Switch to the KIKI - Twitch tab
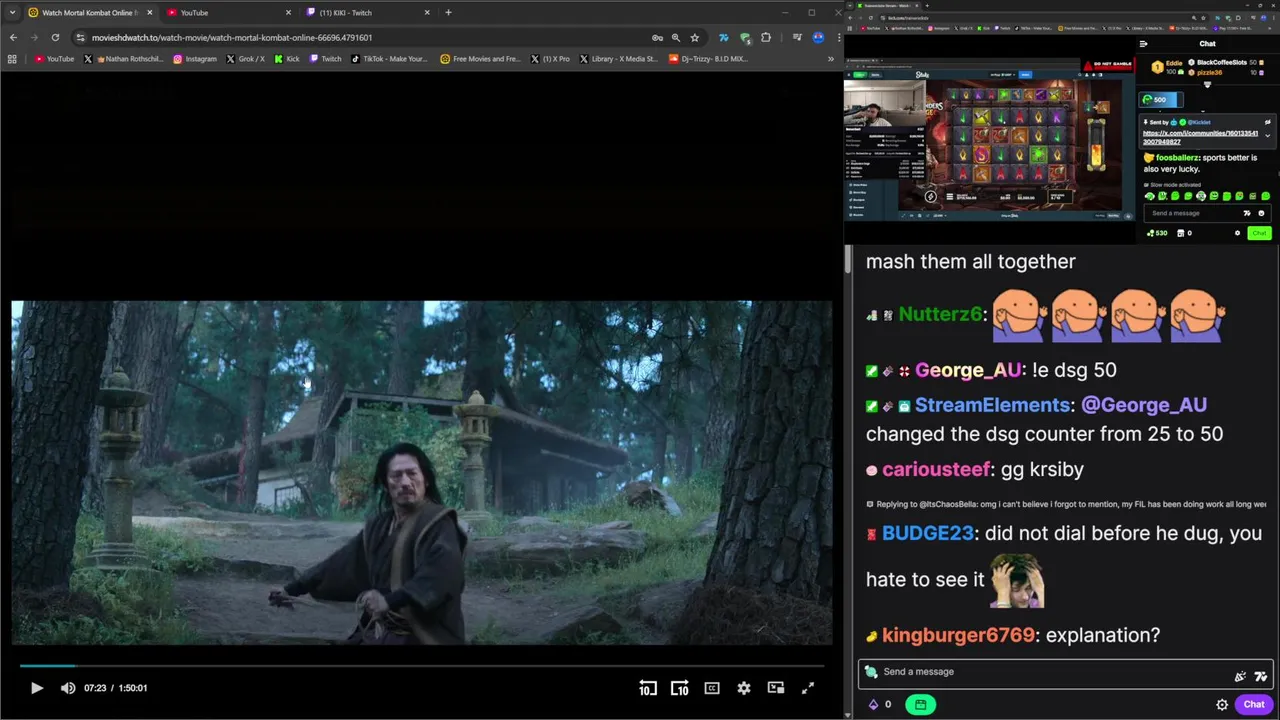 click(366, 13)
